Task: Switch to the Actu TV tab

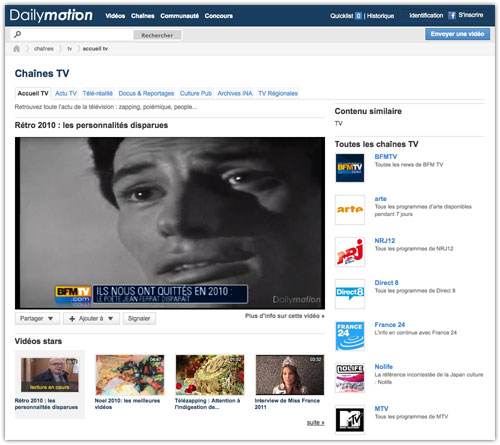Action: (x=66, y=93)
